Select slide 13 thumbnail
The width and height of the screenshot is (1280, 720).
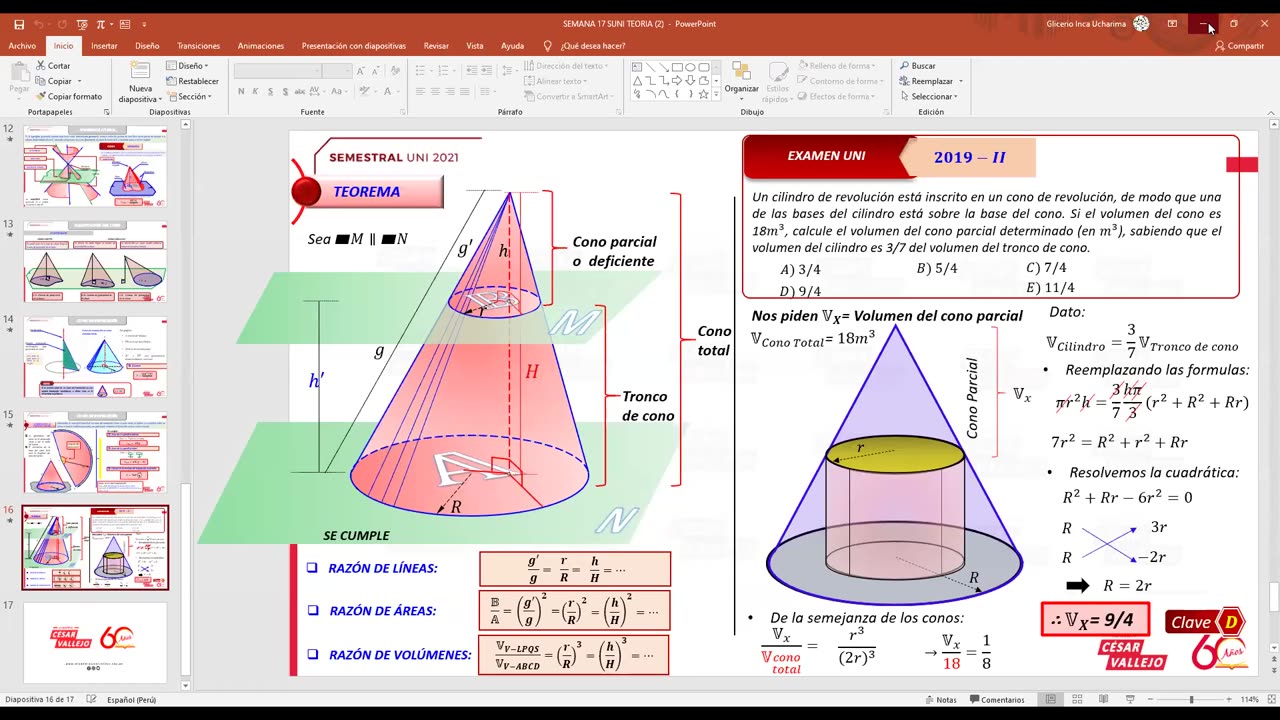coord(95,261)
